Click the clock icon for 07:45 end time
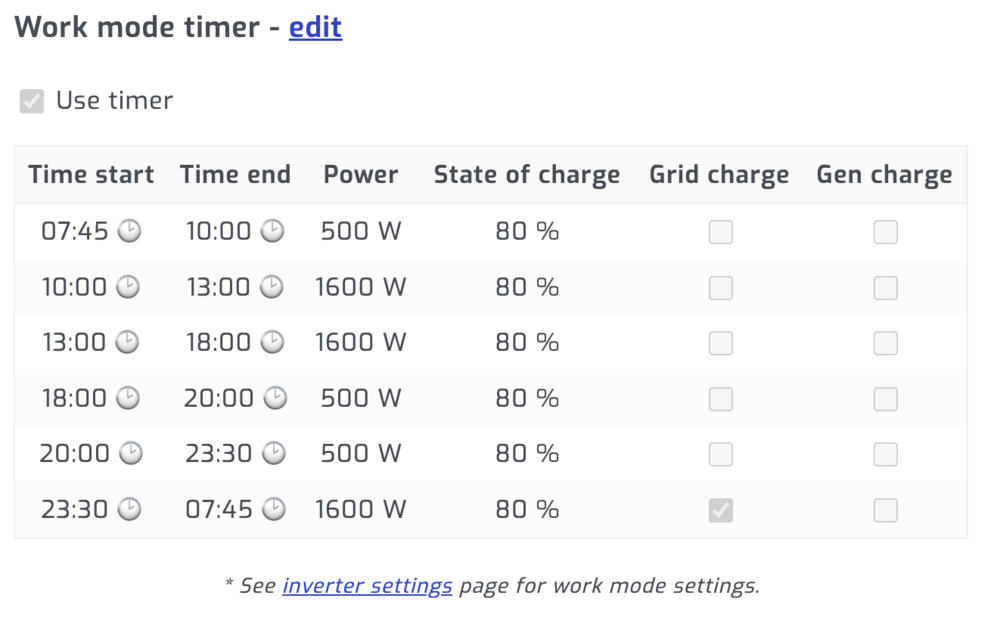 point(274,510)
